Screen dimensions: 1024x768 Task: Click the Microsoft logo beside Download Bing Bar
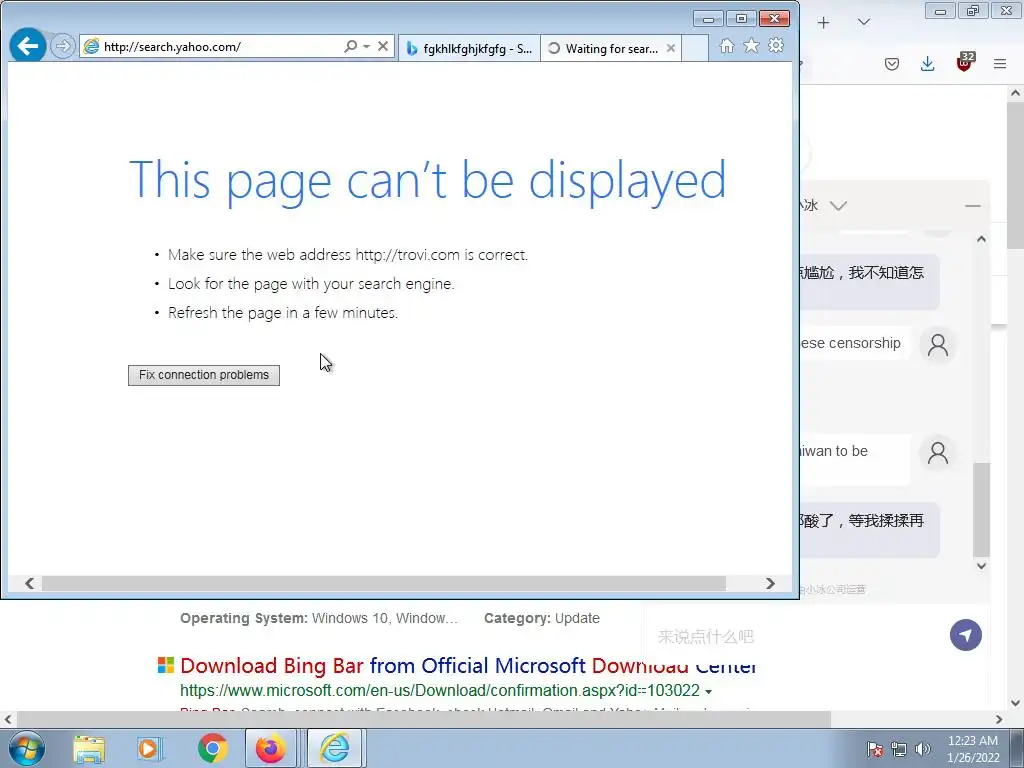pos(166,665)
